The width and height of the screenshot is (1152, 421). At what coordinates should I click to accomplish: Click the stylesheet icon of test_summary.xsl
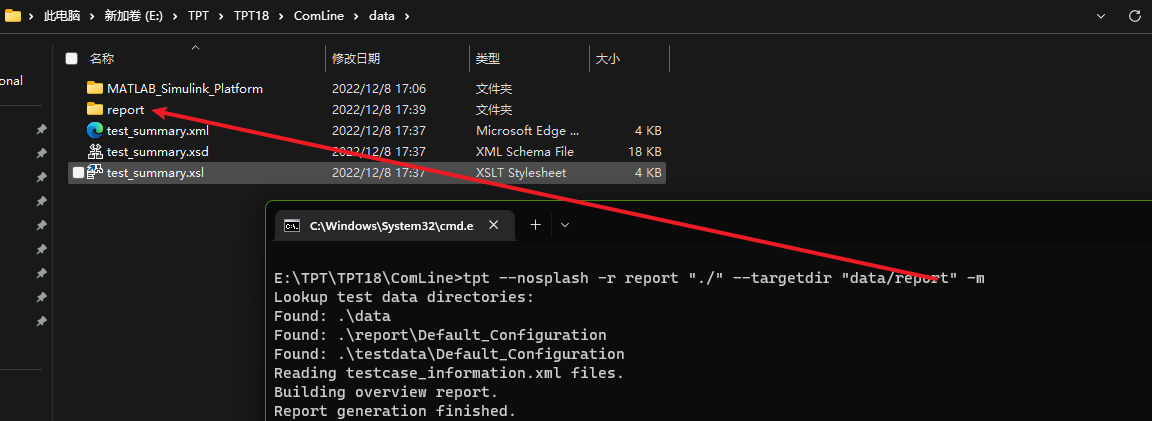pos(95,173)
